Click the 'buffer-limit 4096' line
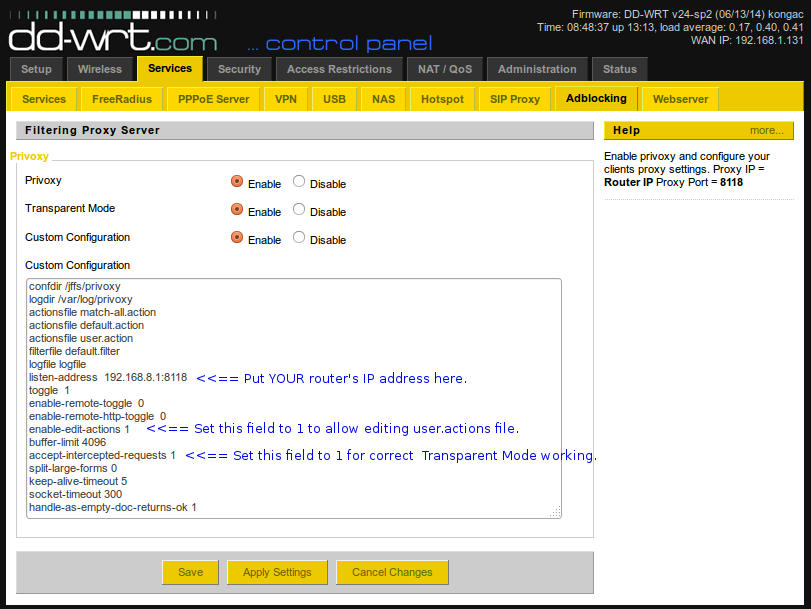Viewport: 811px width, 609px height. coord(67,442)
